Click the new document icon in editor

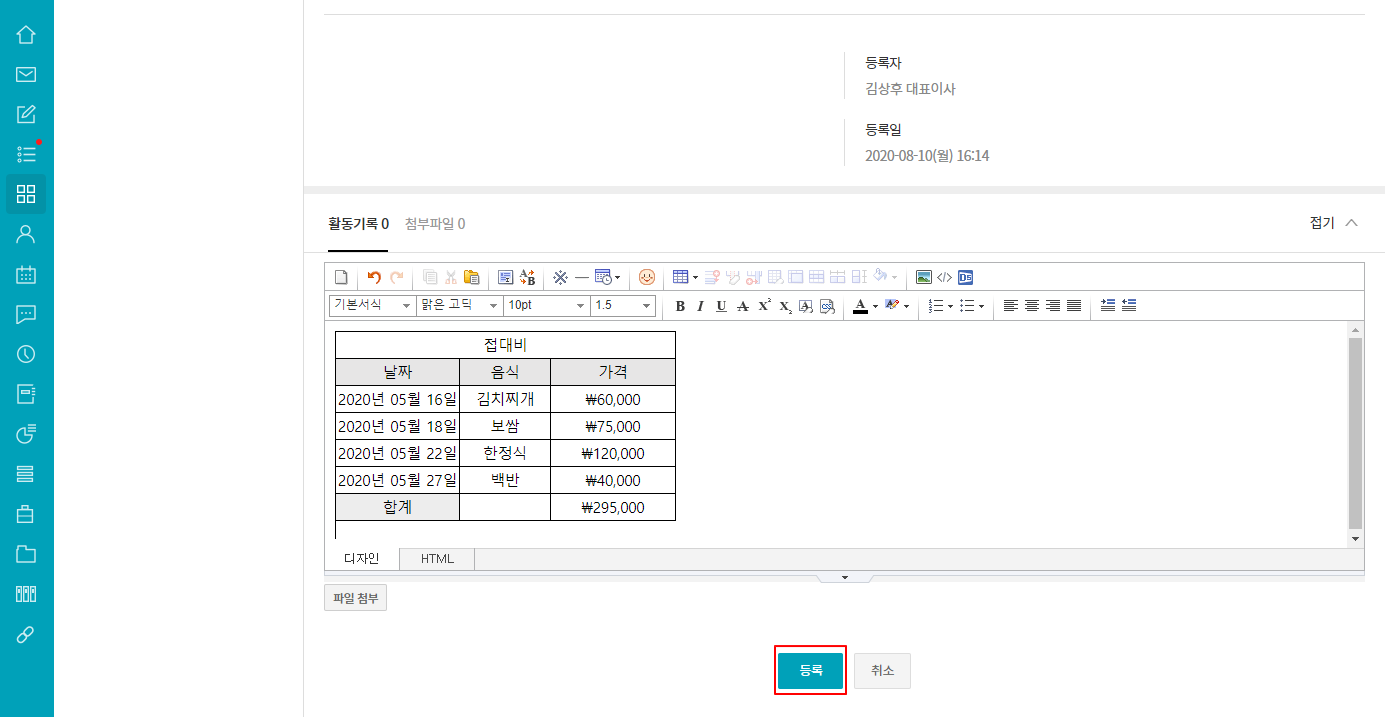[x=341, y=277]
